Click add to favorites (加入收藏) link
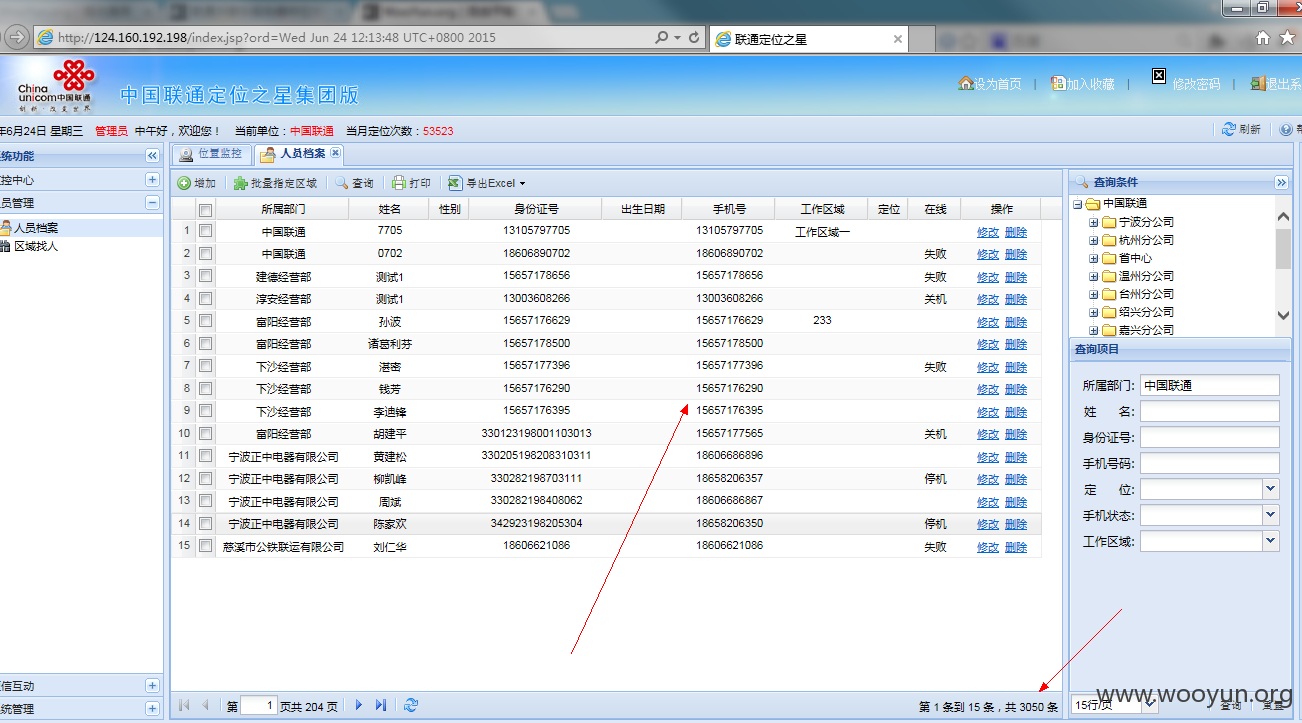This screenshot has height=723, width=1302. (1083, 84)
